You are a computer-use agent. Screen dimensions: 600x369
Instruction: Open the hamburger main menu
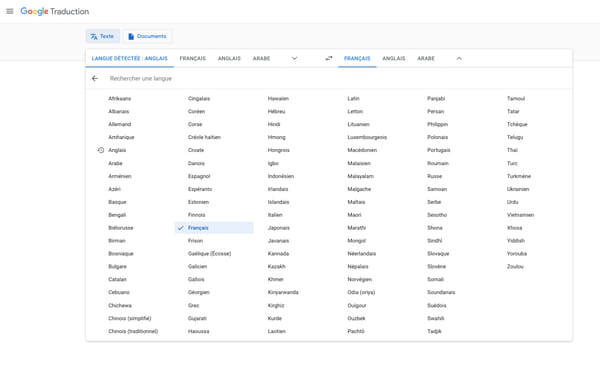pyautogui.click(x=10, y=11)
